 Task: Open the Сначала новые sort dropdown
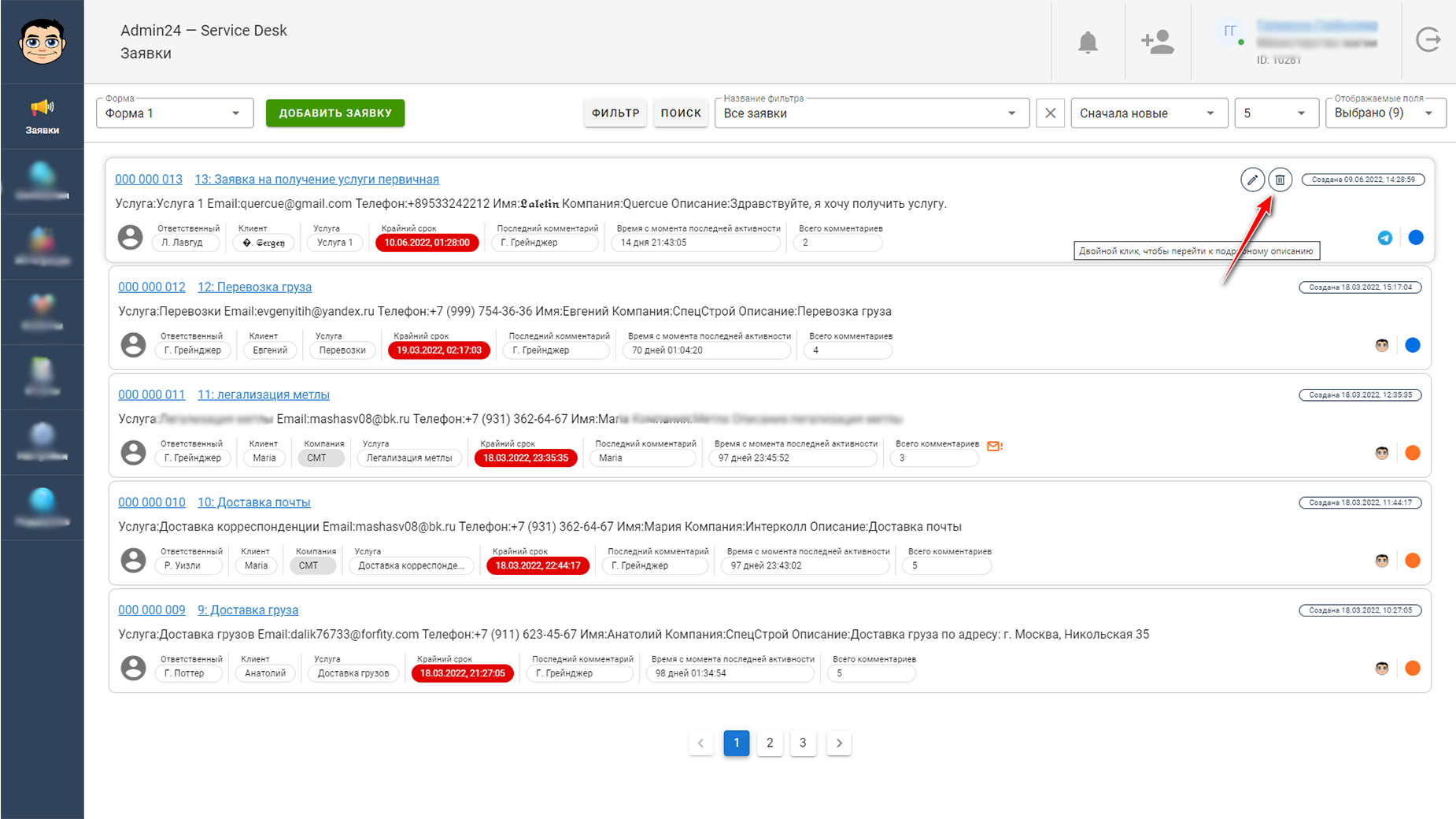[1149, 113]
